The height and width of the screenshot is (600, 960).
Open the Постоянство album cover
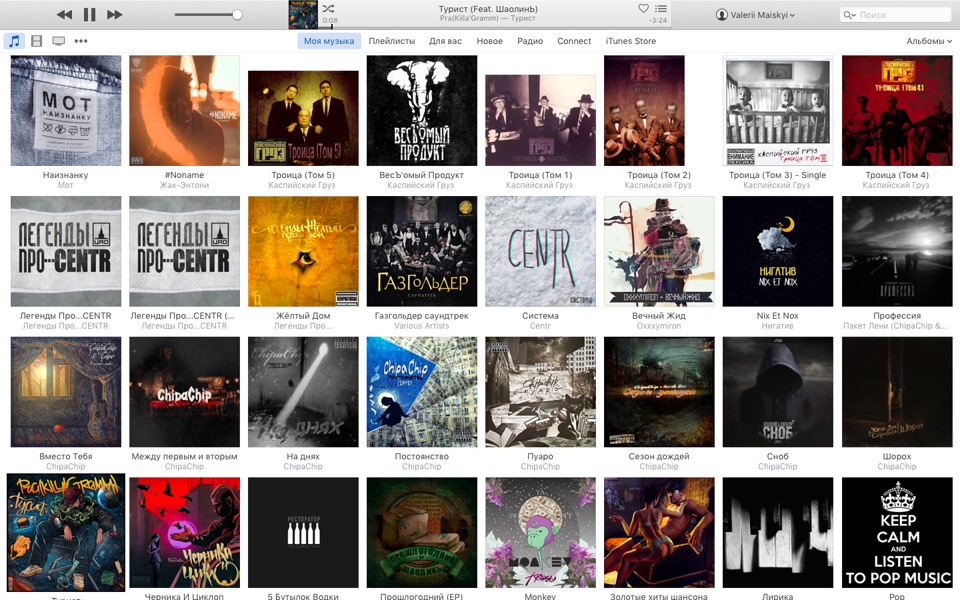422,392
